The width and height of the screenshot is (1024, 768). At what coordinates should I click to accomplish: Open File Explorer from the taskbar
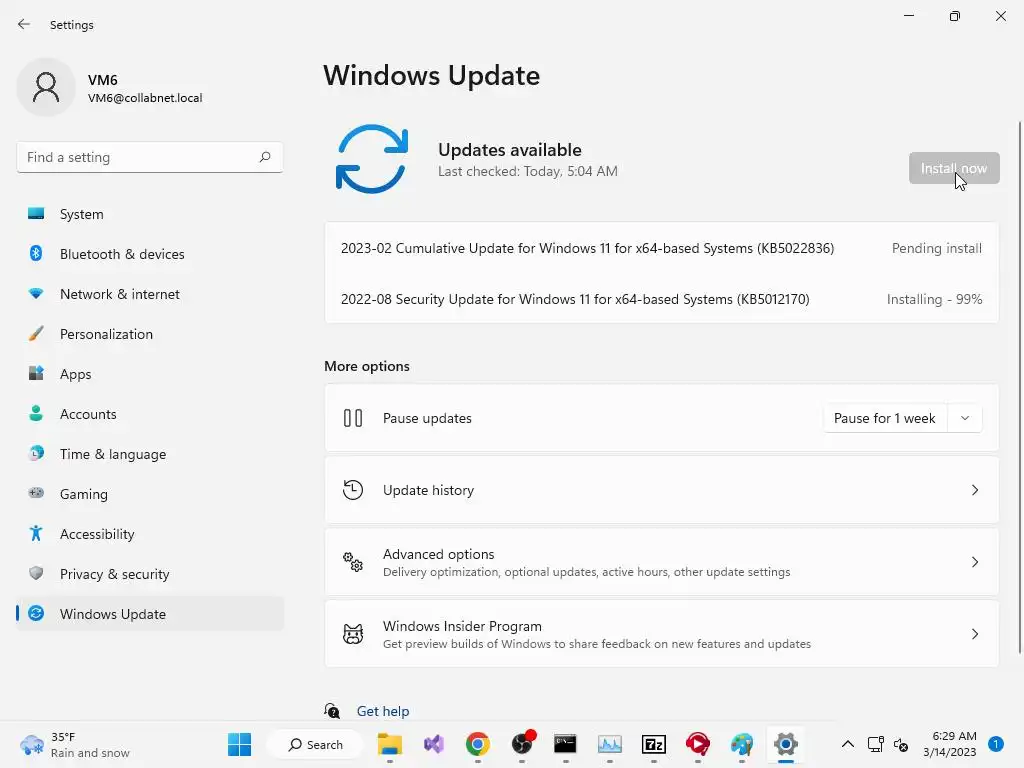[x=390, y=744]
